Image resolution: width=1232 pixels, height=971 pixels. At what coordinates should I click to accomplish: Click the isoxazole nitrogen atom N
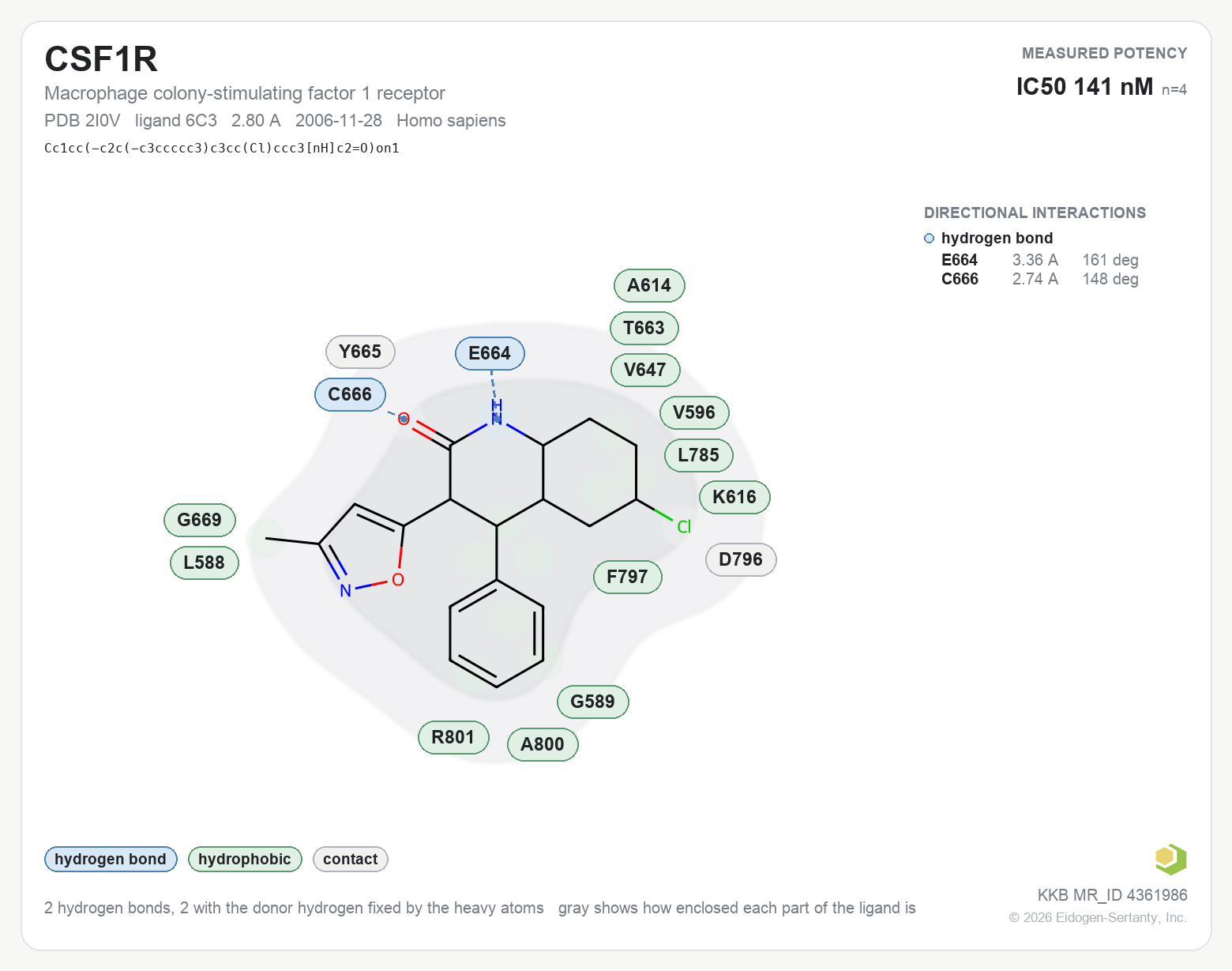coord(345,591)
